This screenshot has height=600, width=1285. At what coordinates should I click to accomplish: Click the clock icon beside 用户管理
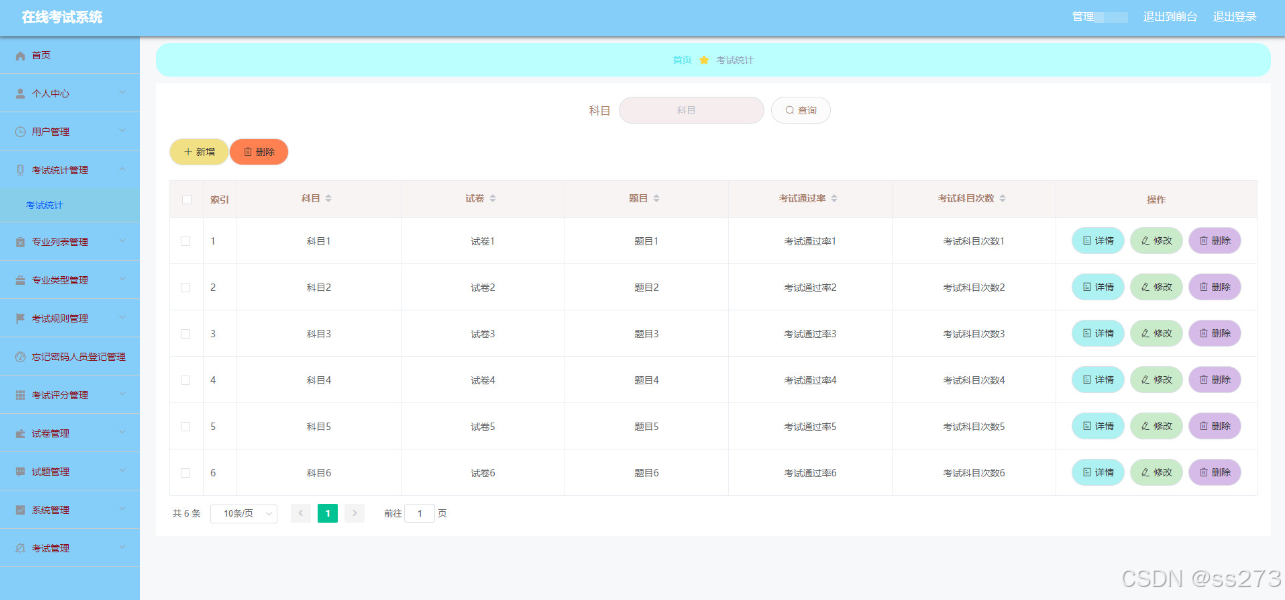click(20, 132)
